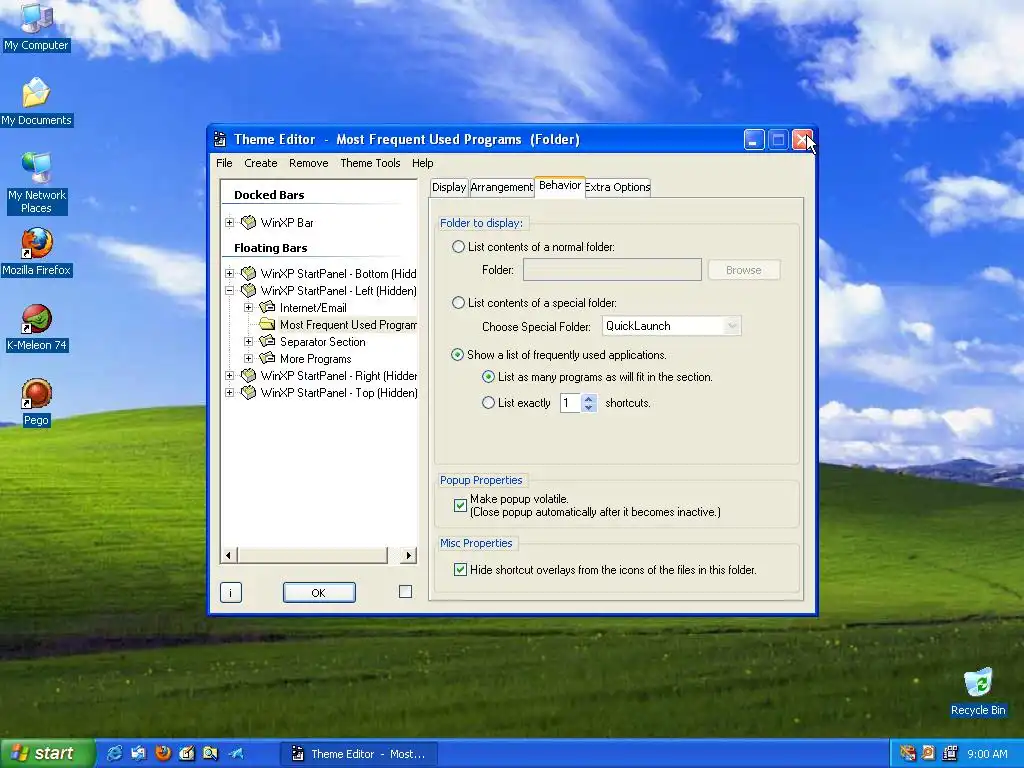Viewport: 1024px width, 768px height.
Task: Click Internet Explorer quick launch icon
Action: click(114, 753)
